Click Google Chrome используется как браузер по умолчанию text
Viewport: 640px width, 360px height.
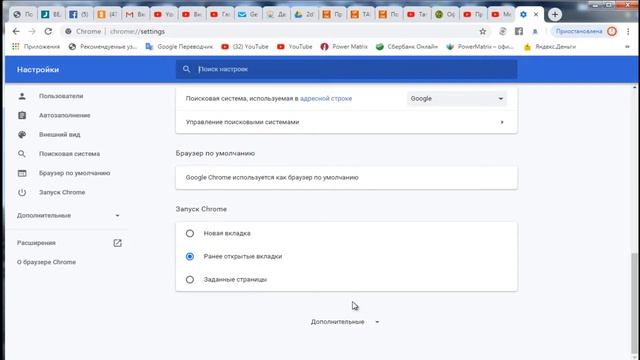click(272, 178)
